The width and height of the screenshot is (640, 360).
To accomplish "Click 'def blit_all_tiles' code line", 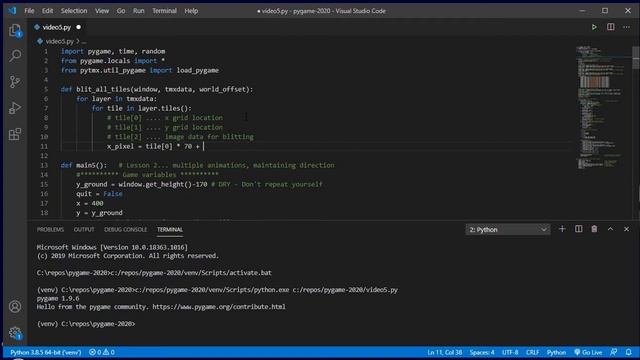I will pyautogui.click(x=157, y=89).
